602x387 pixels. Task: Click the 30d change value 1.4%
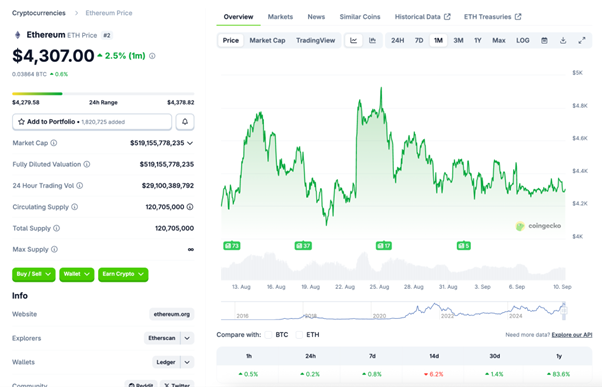[494, 374]
